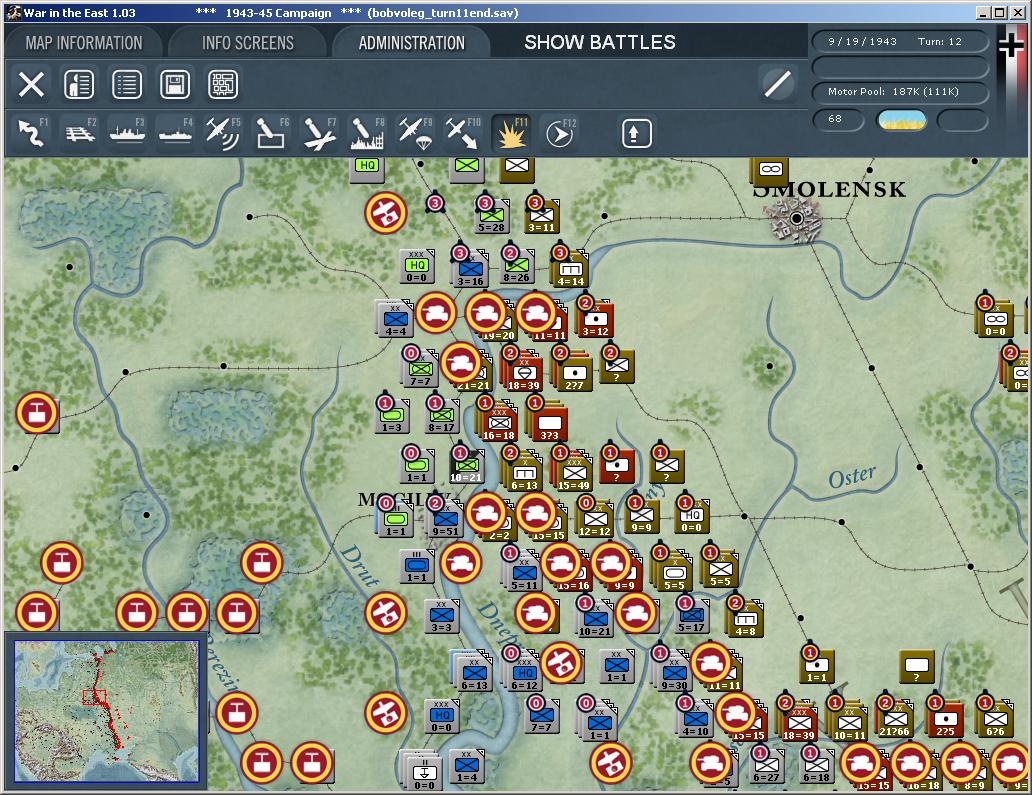Select the Soviet 12=12 counter
The height and width of the screenshot is (795, 1032).
[x=594, y=520]
